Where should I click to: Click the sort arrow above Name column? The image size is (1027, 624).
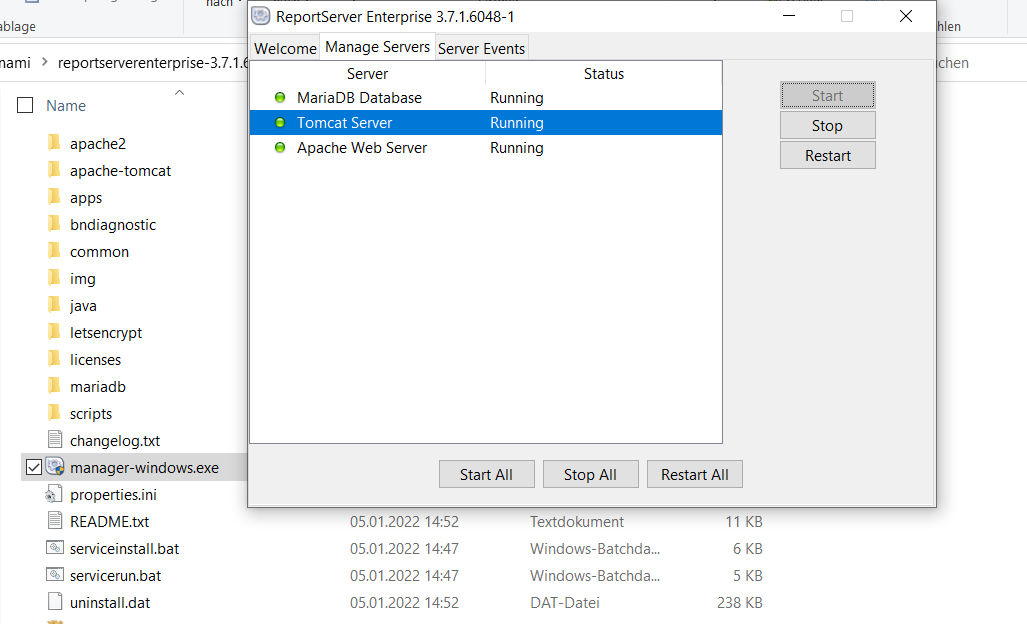pos(179,93)
